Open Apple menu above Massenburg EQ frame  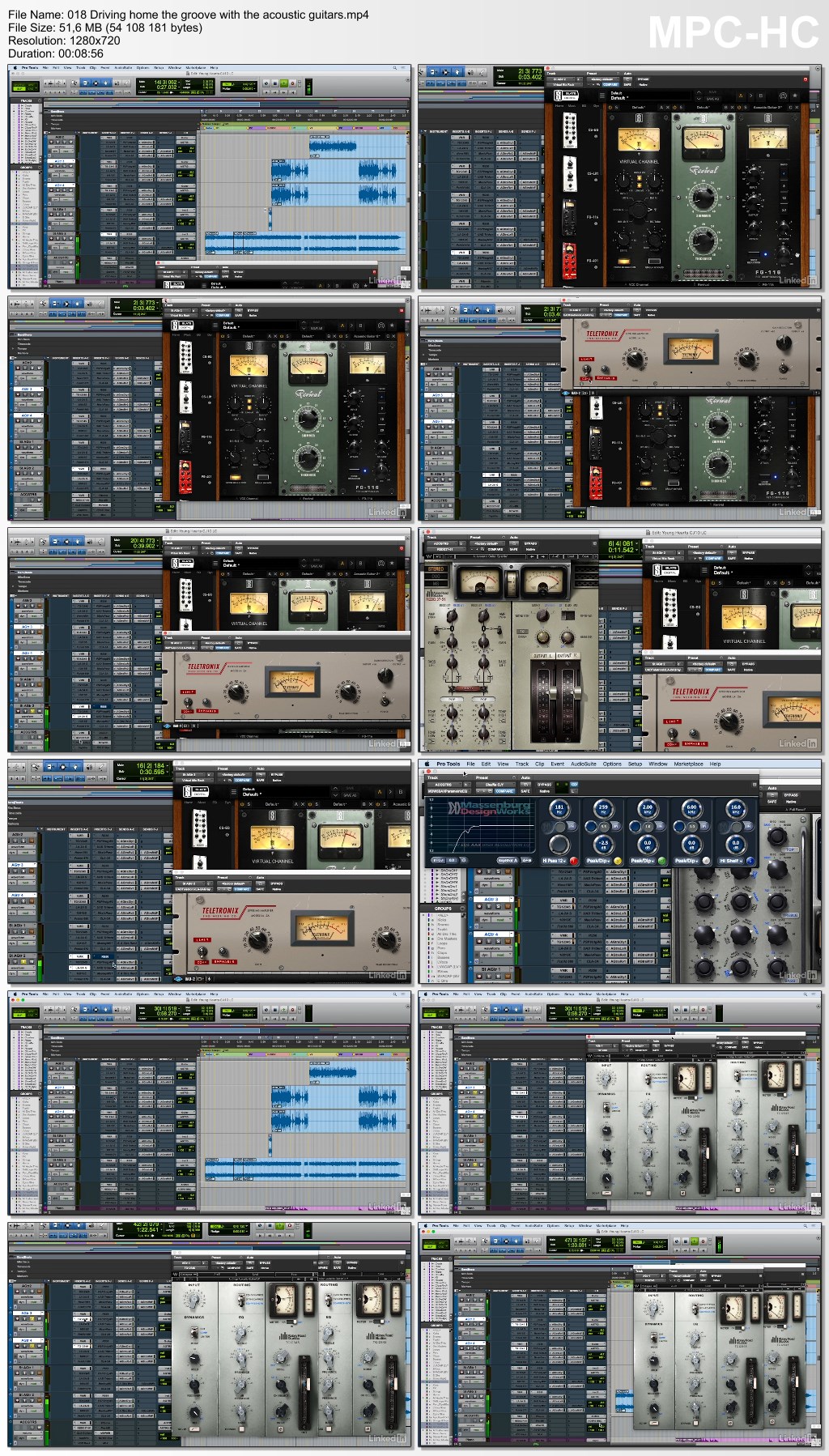coord(427,764)
